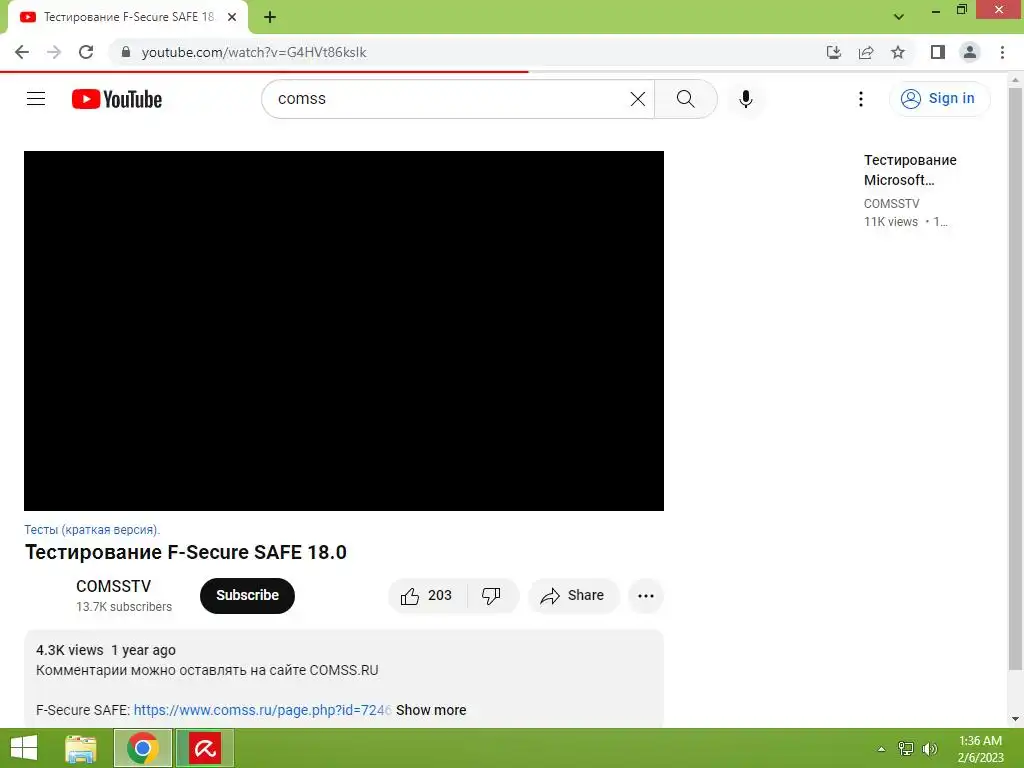Reload the YouTube page
The image size is (1024, 768).
(x=86, y=52)
